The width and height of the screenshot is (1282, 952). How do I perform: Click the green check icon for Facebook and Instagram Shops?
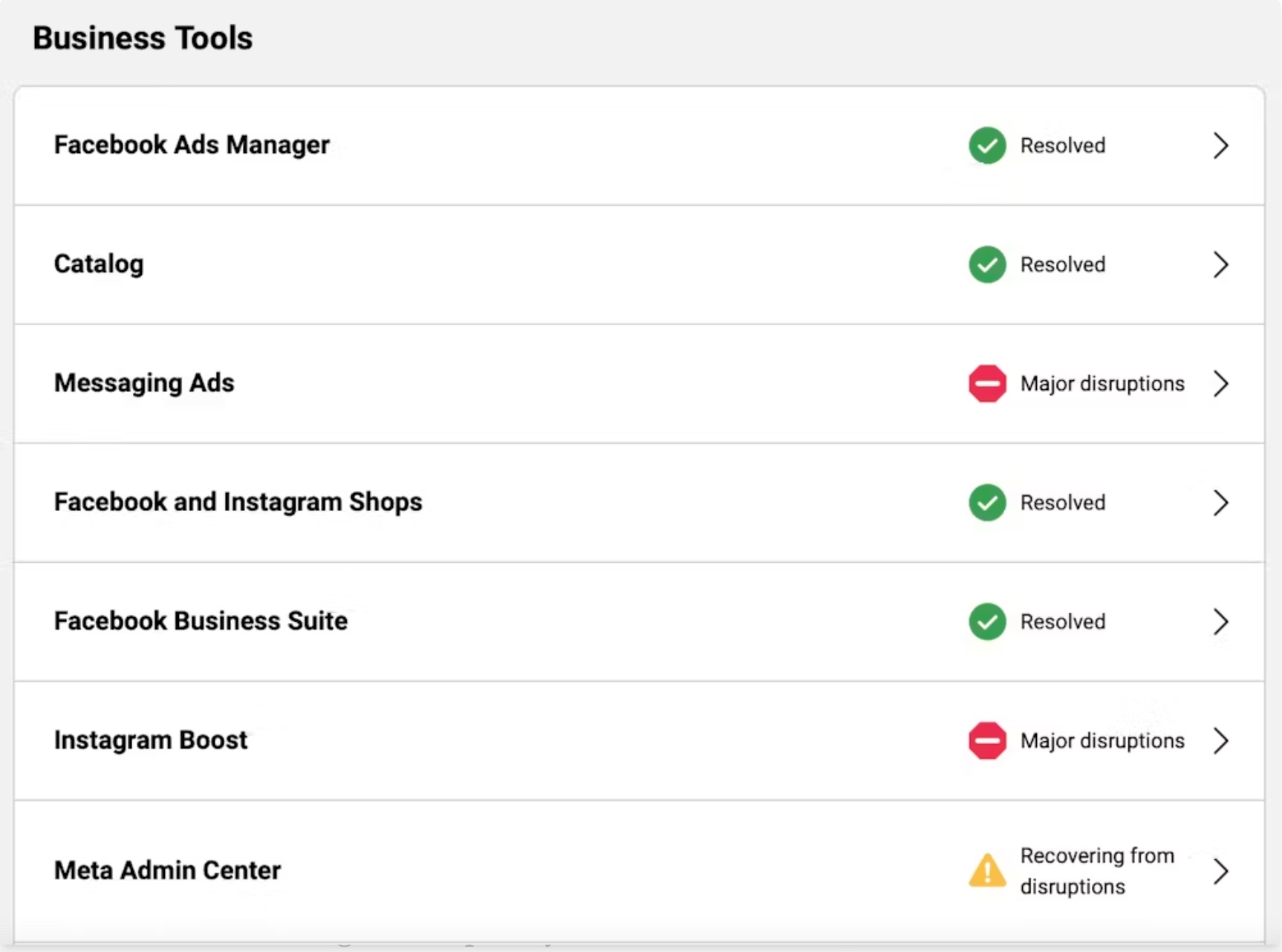(987, 503)
